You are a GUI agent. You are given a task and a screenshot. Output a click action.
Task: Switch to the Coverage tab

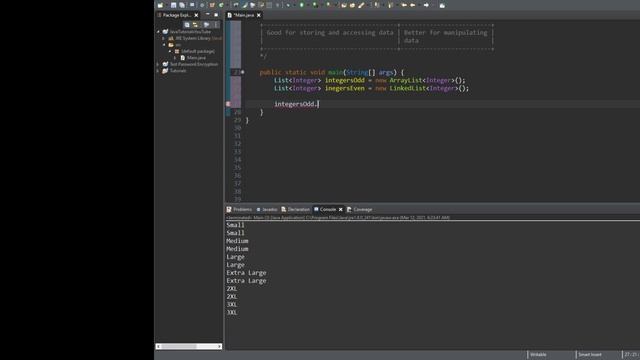(360, 209)
